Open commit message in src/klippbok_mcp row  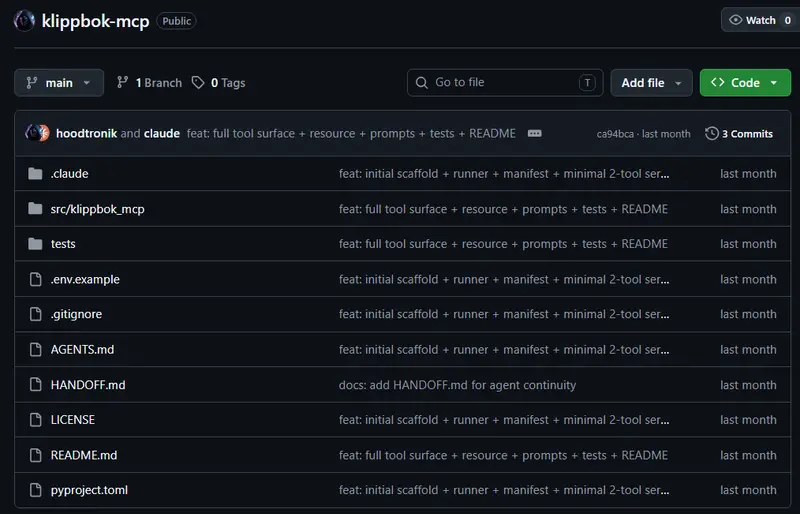[503, 209]
